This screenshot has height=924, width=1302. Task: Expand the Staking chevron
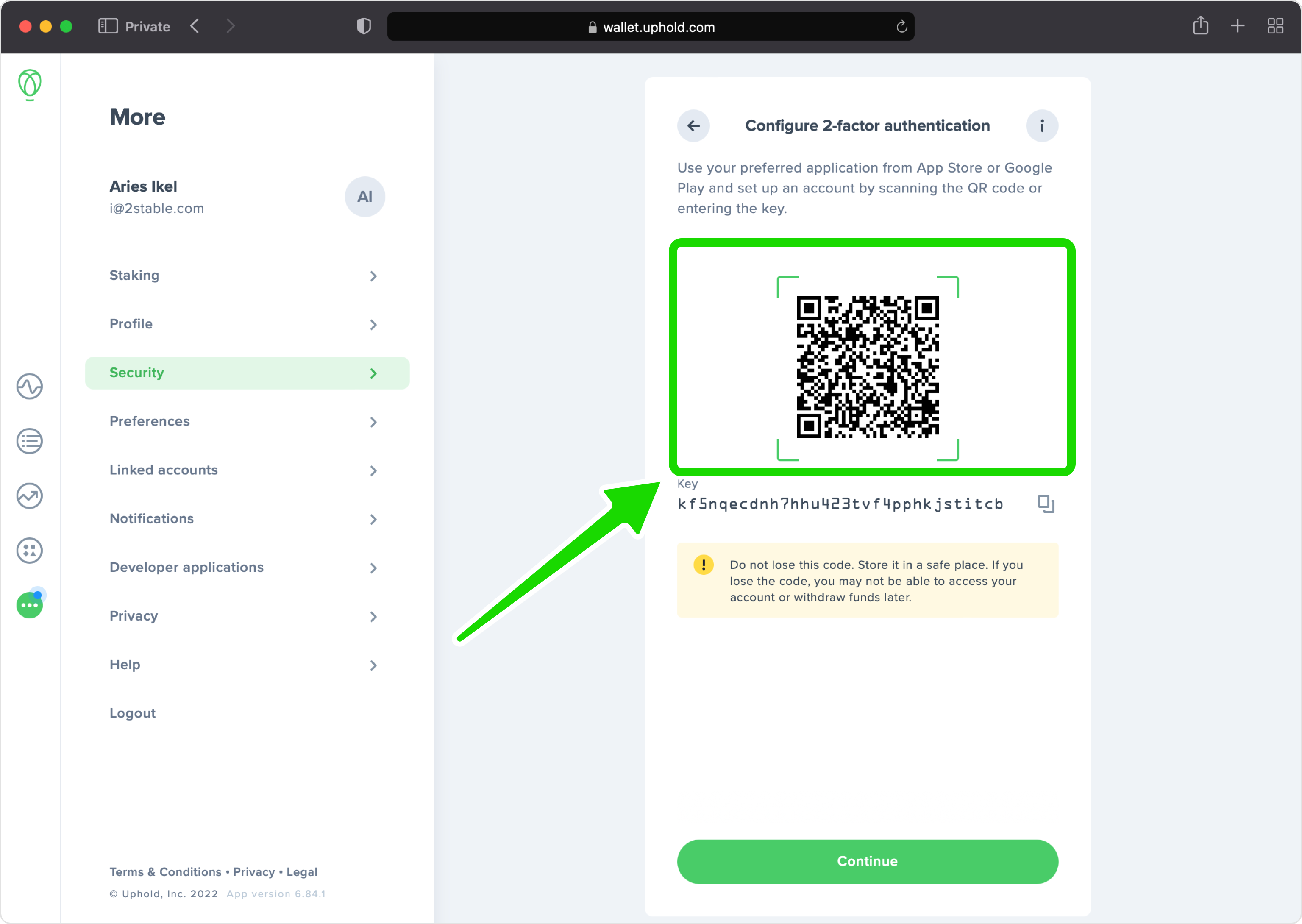coord(373,276)
